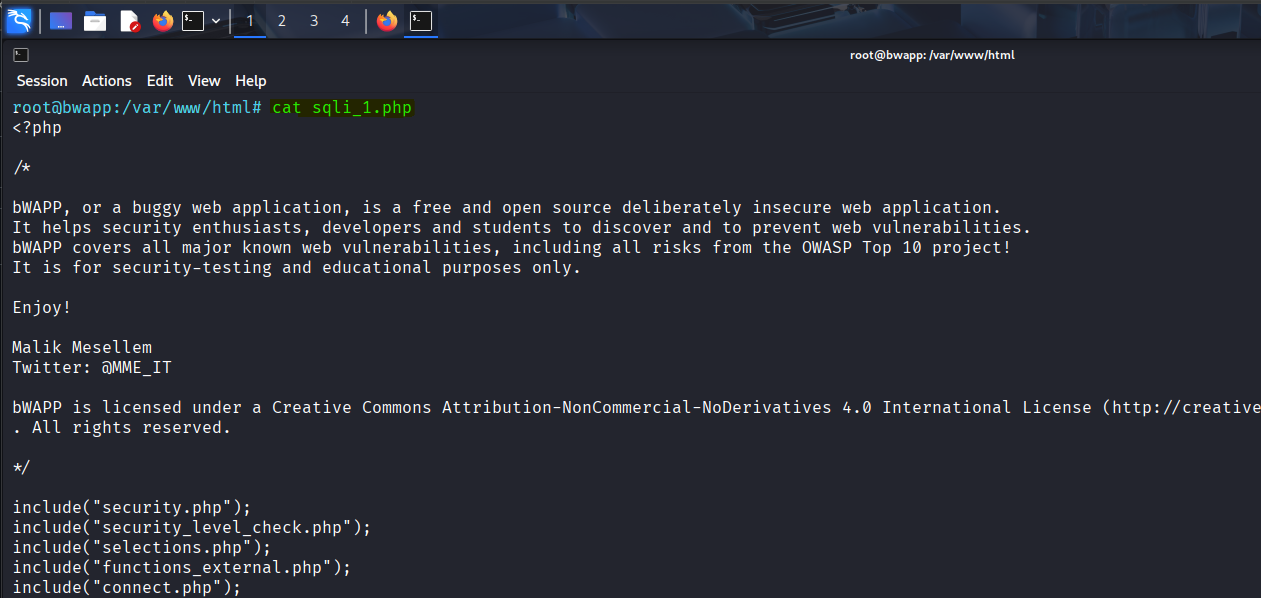Image resolution: width=1261 pixels, height=598 pixels.
Task: Click the Enjoy! line
Action: click(x=42, y=307)
